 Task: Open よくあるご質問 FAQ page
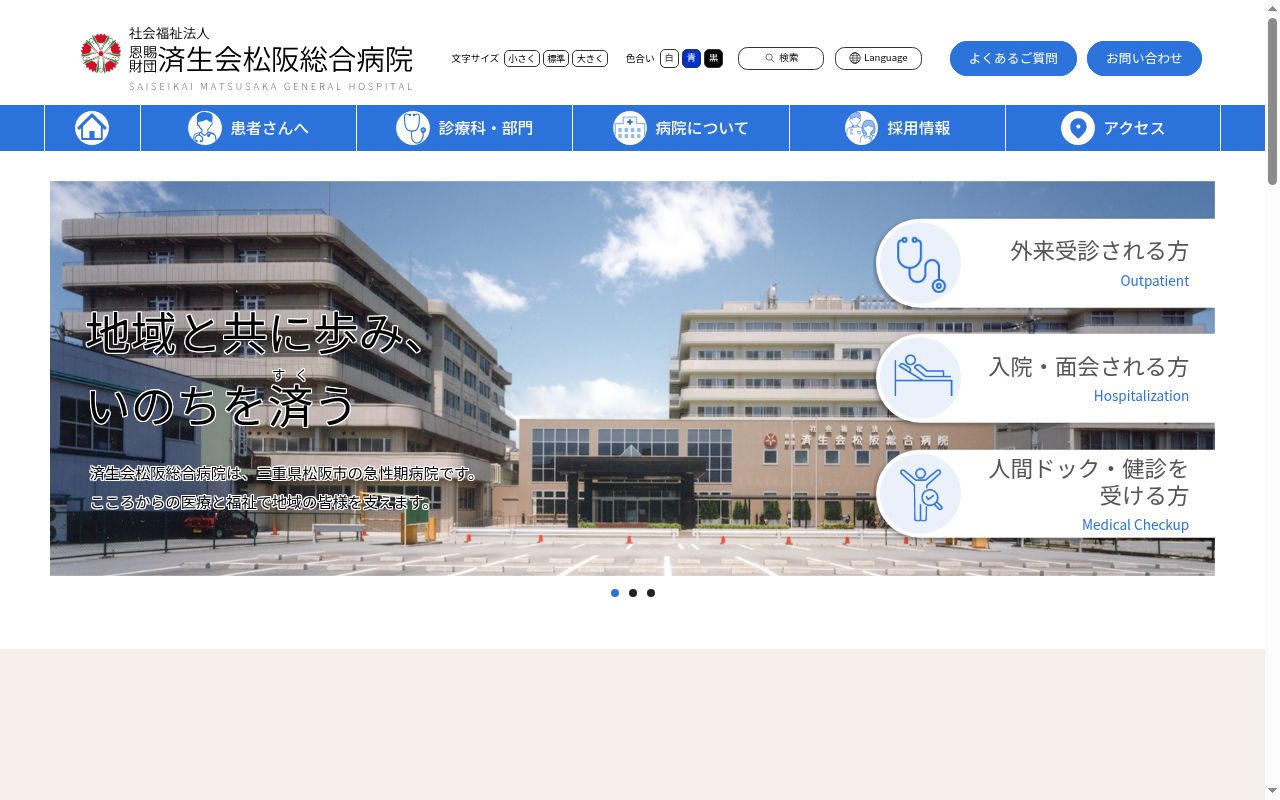[1013, 58]
